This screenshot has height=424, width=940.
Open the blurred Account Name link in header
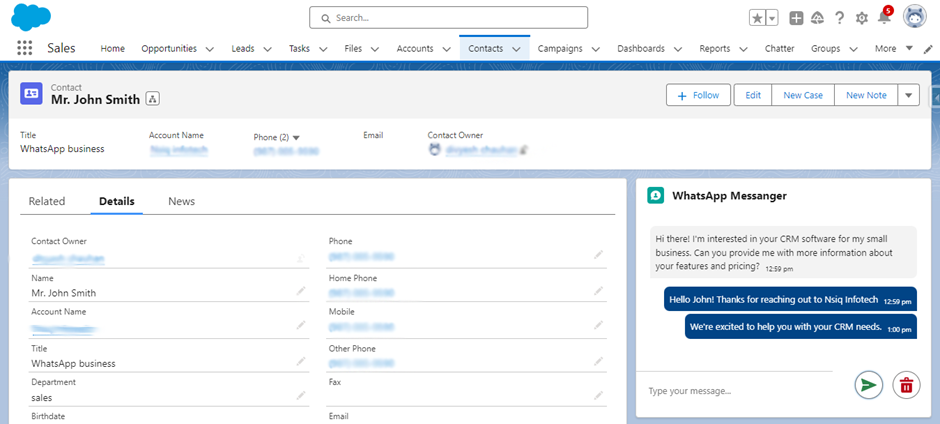(x=179, y=150)
